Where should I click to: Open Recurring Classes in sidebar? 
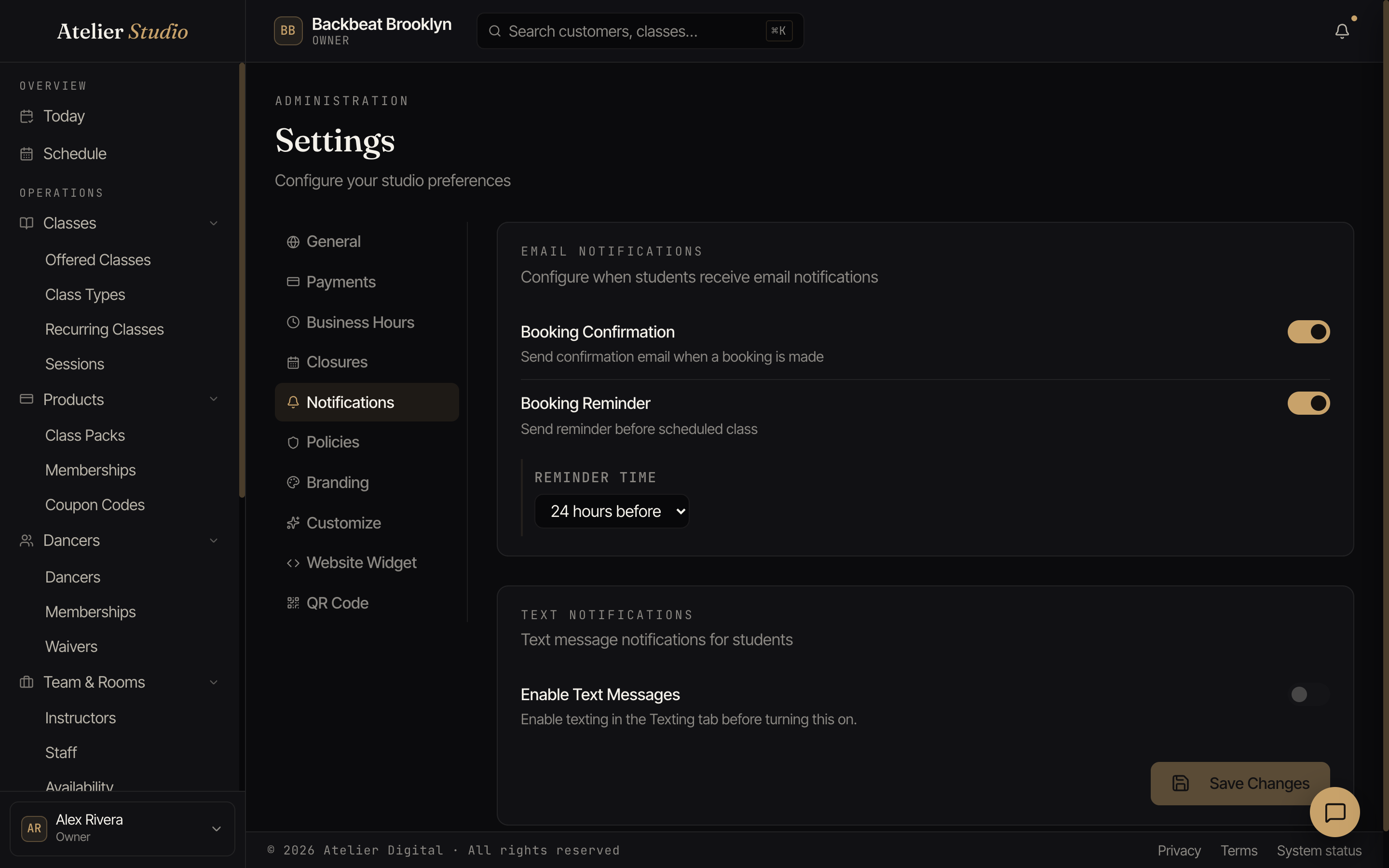click(x=105, y=329)
